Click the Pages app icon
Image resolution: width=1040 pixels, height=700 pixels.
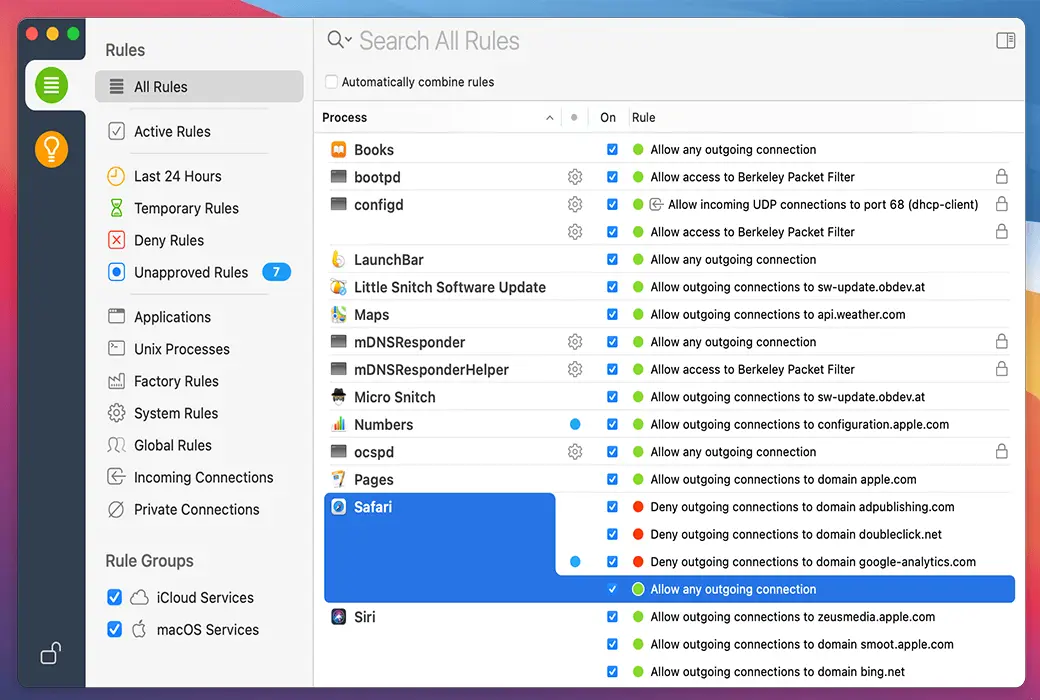pos(339,479)
